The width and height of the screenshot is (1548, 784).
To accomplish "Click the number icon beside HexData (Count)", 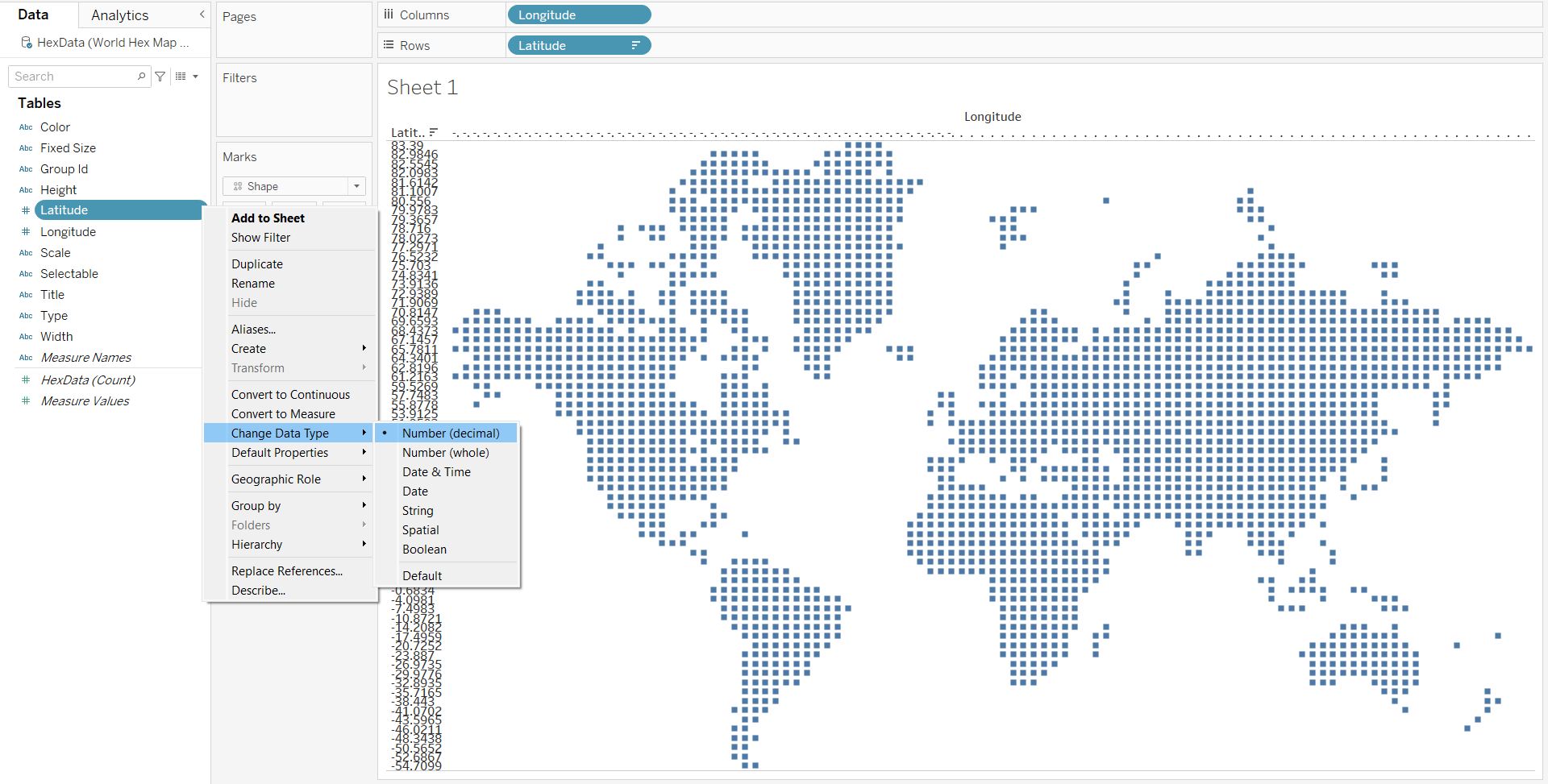I will tap(26, 380).
